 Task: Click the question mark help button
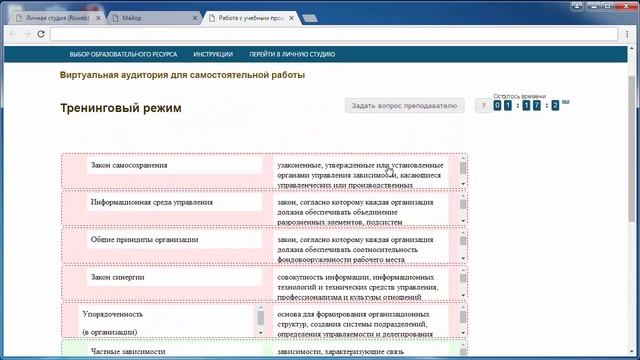pyautogui.click(x=483, y=106)
